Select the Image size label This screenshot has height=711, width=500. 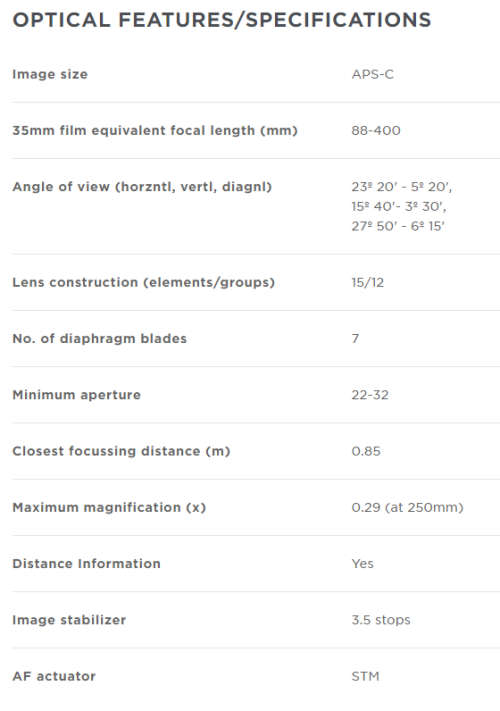(x=50, y=74)
